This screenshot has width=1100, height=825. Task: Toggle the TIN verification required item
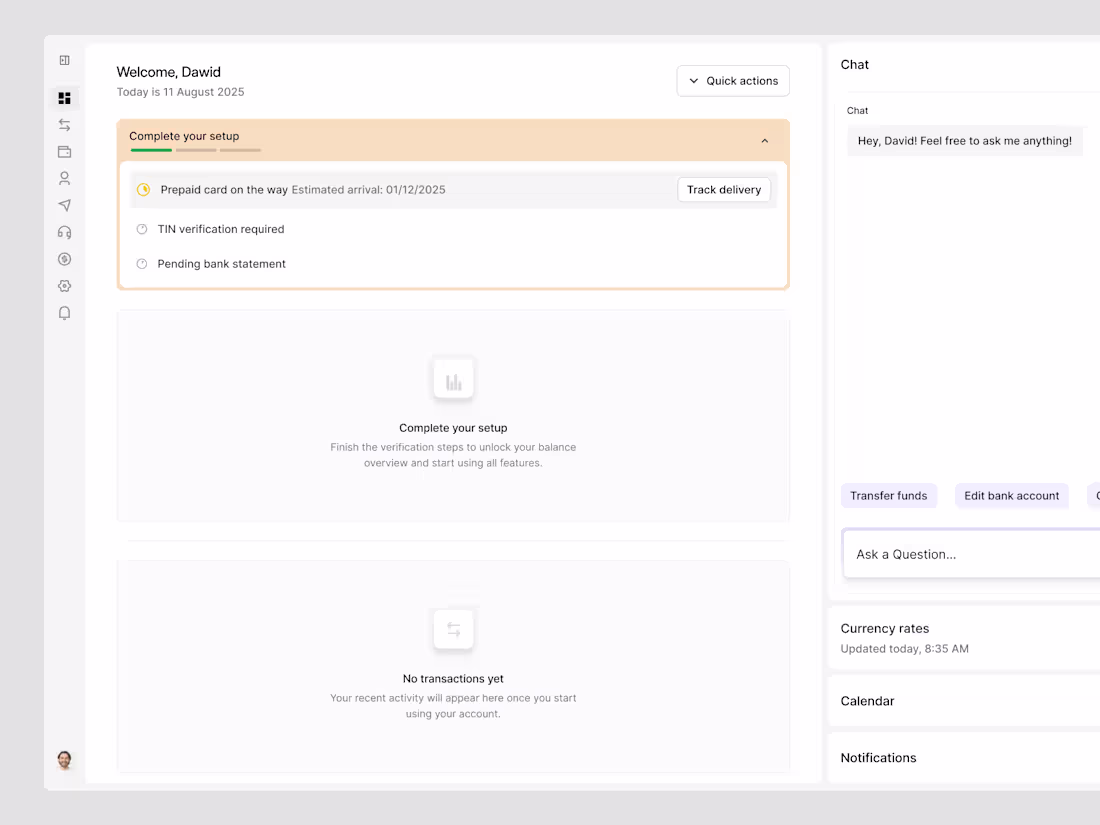220,229
